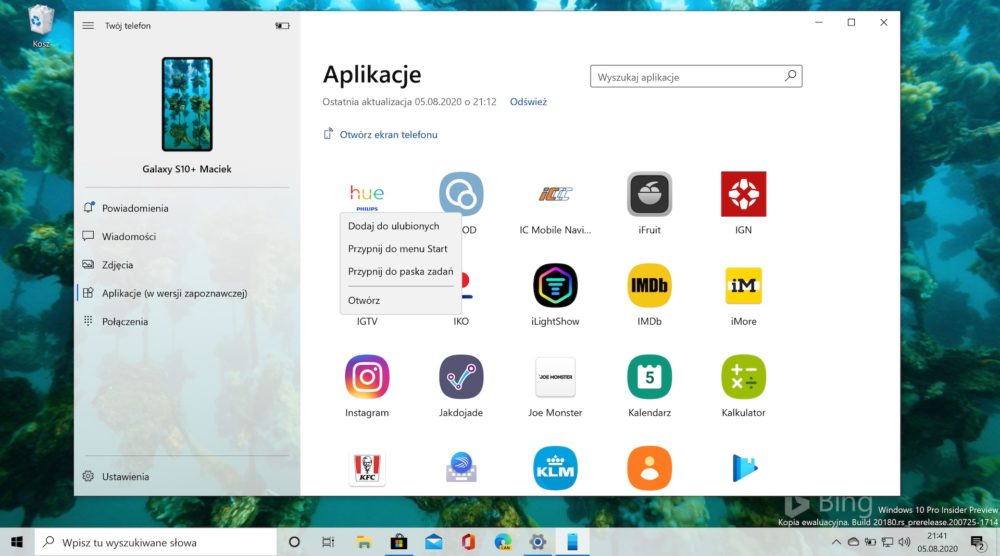Open the KLM app icon
Screen dimensions: 1000x556
click(555, 469)
